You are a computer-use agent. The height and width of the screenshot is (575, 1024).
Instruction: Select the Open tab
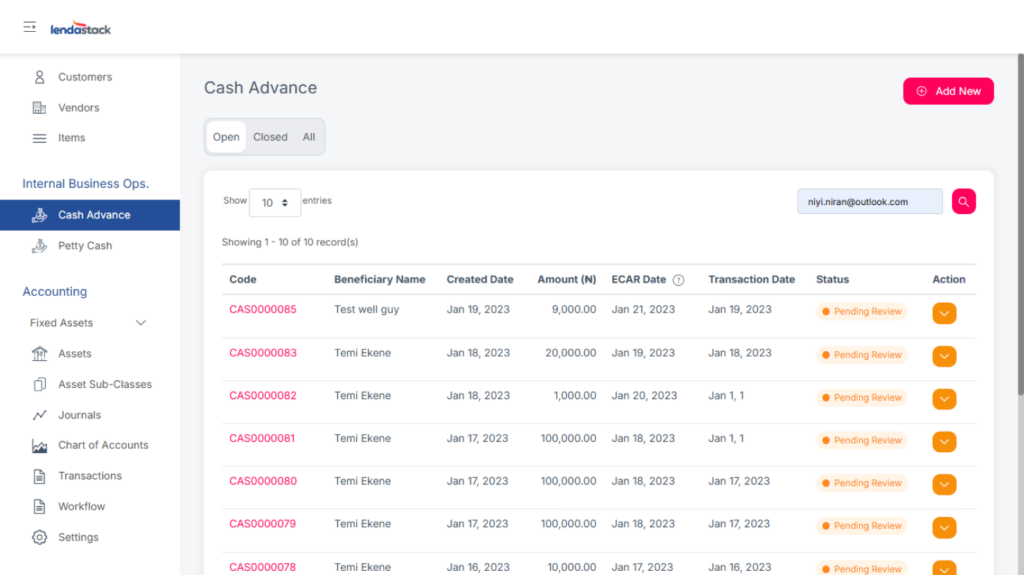pyautogui.click(x=226, y=137)
